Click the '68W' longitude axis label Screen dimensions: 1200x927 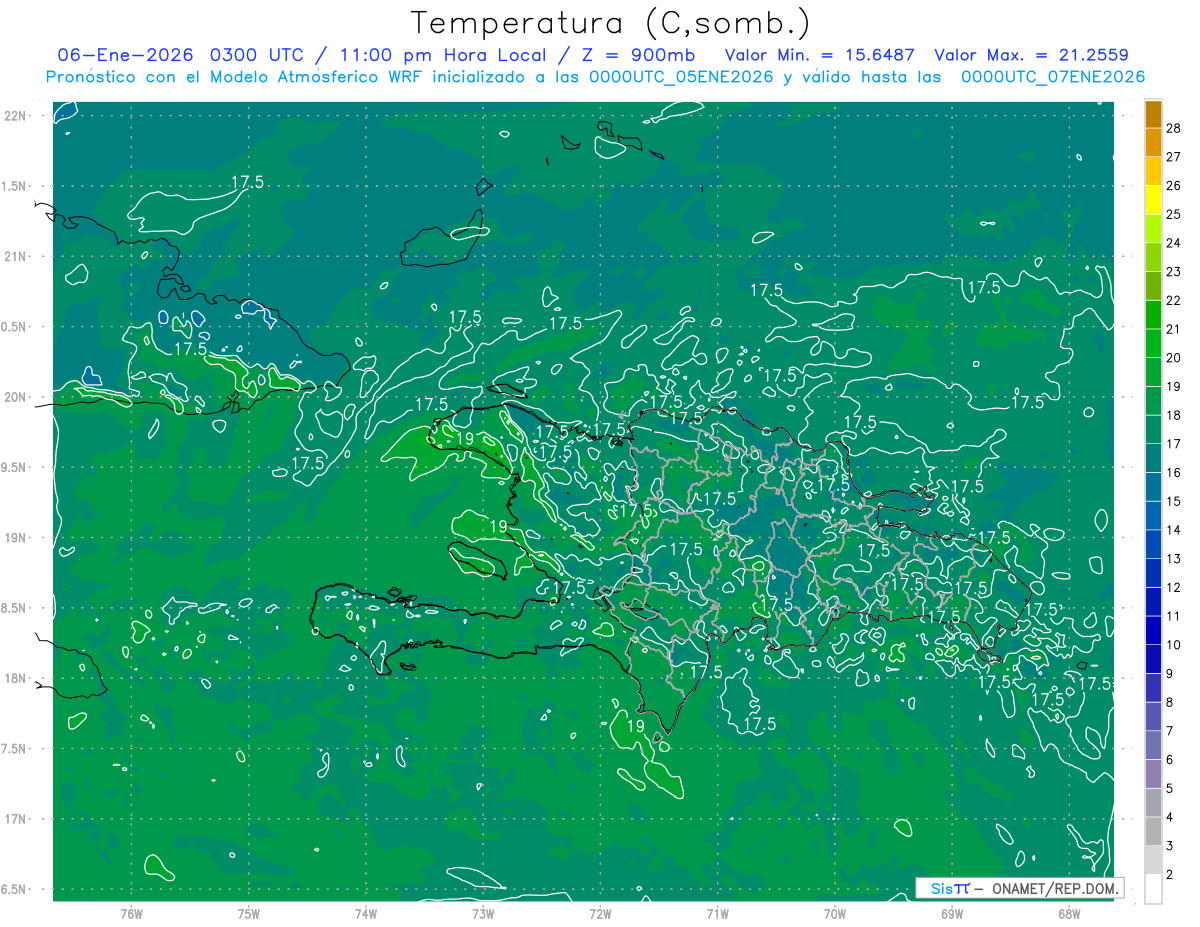pyautogui.click(x=1069, y=914)
